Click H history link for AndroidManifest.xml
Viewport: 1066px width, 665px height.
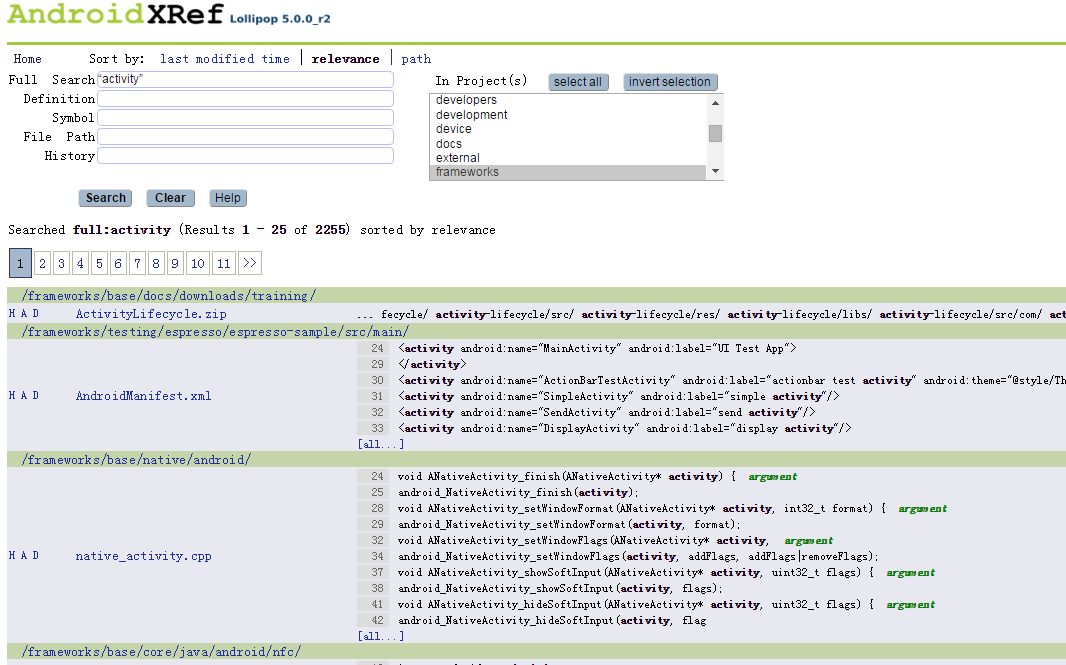12,395
